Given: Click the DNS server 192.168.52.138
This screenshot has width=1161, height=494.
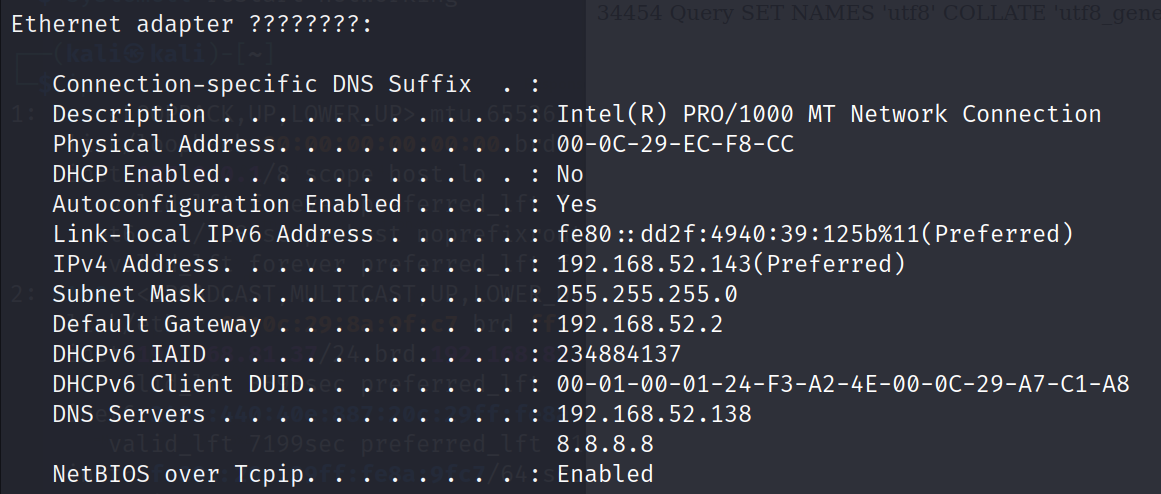Looking at the screenshot, I should click(x=654, y=413).
